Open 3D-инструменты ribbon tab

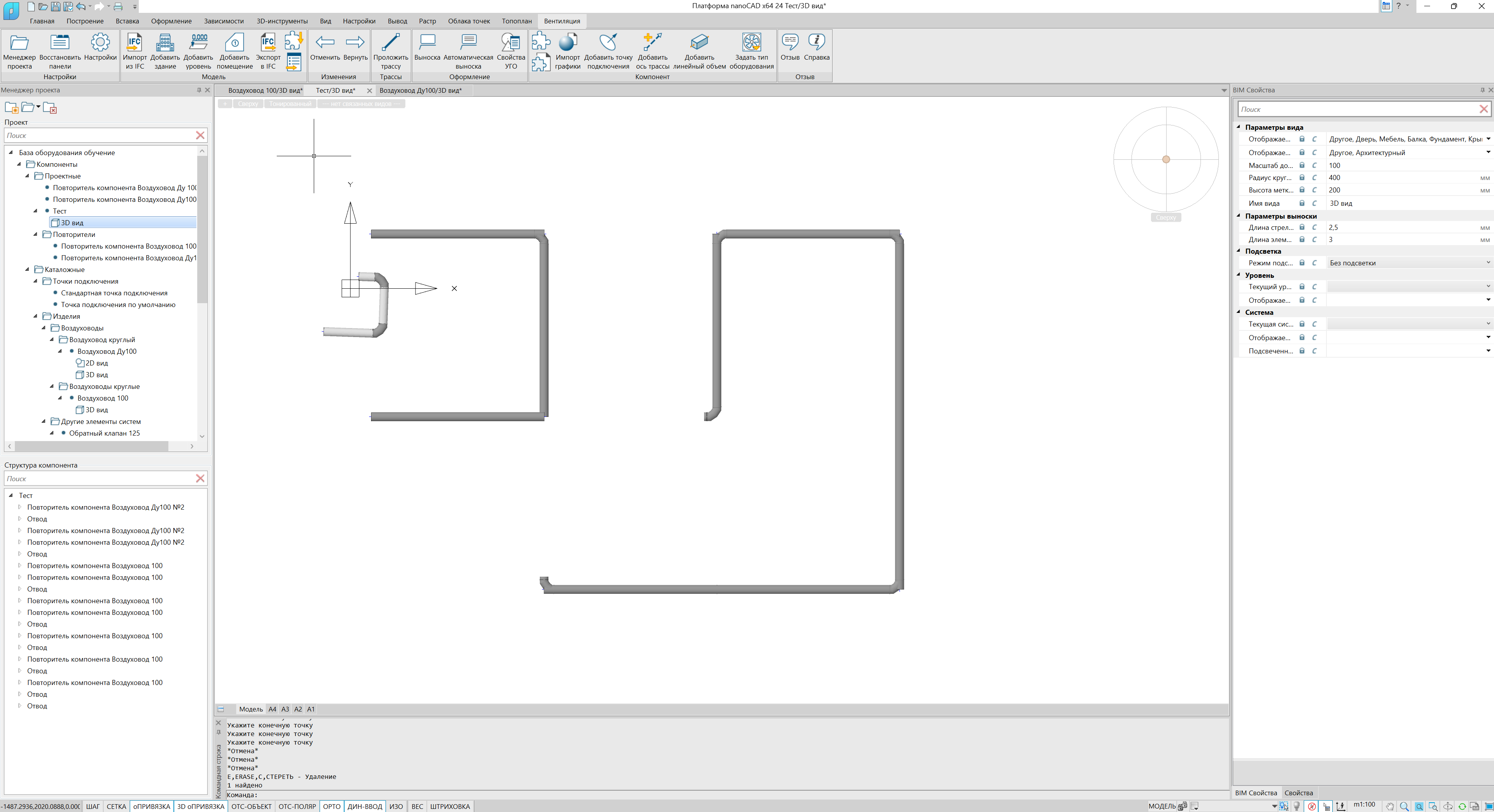point(282,21)
